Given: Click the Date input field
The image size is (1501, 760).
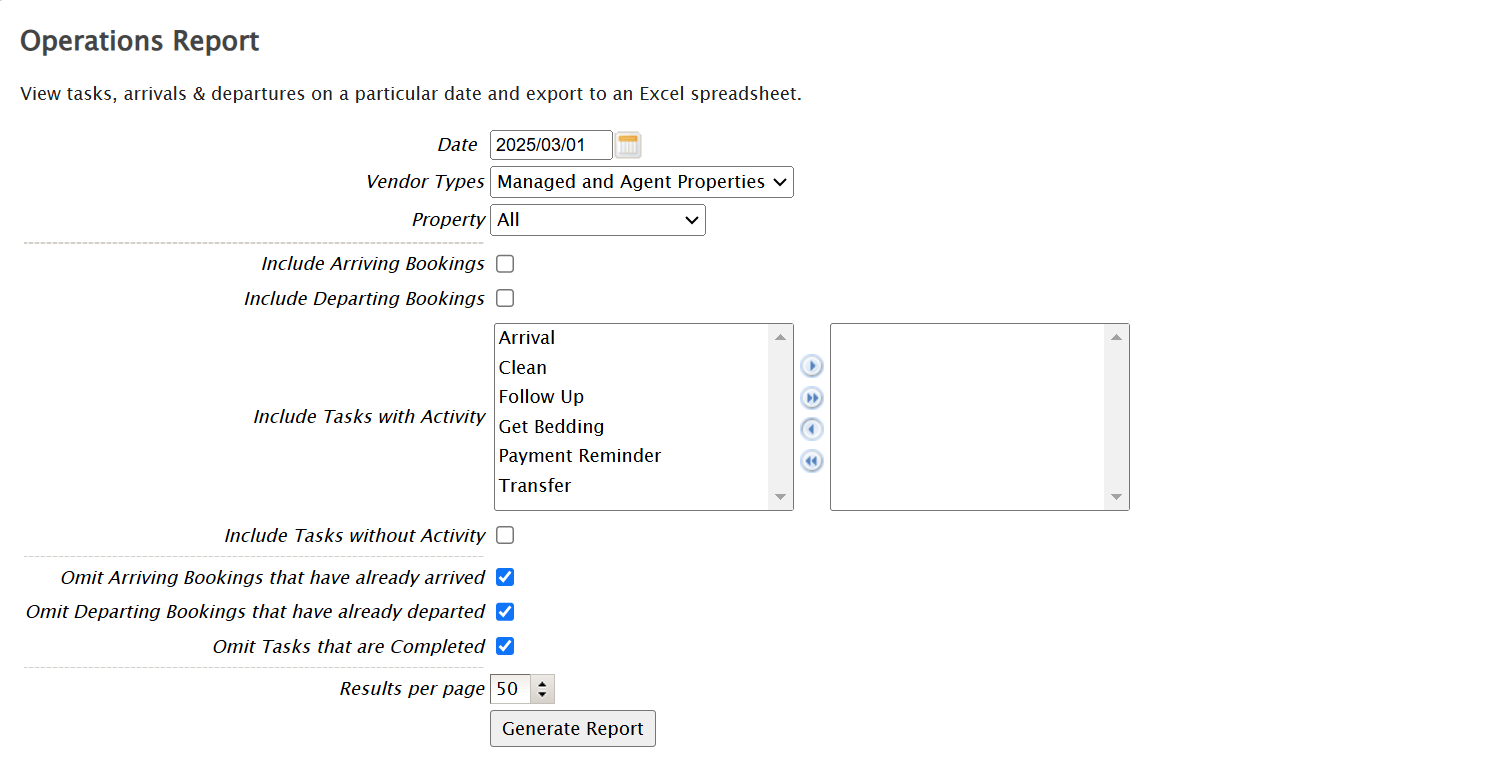Looking at the screenshot, I should point(550,145).
